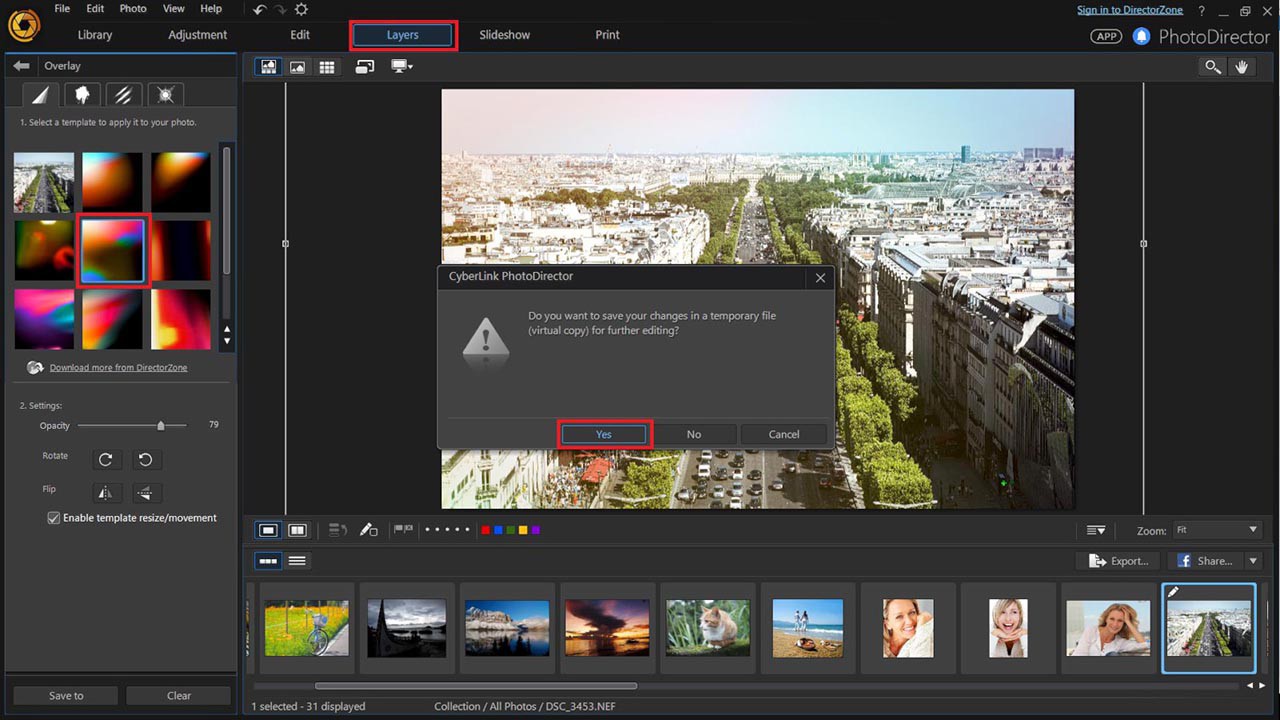Select the grunge splash overlay category tab

pos(82,95)
